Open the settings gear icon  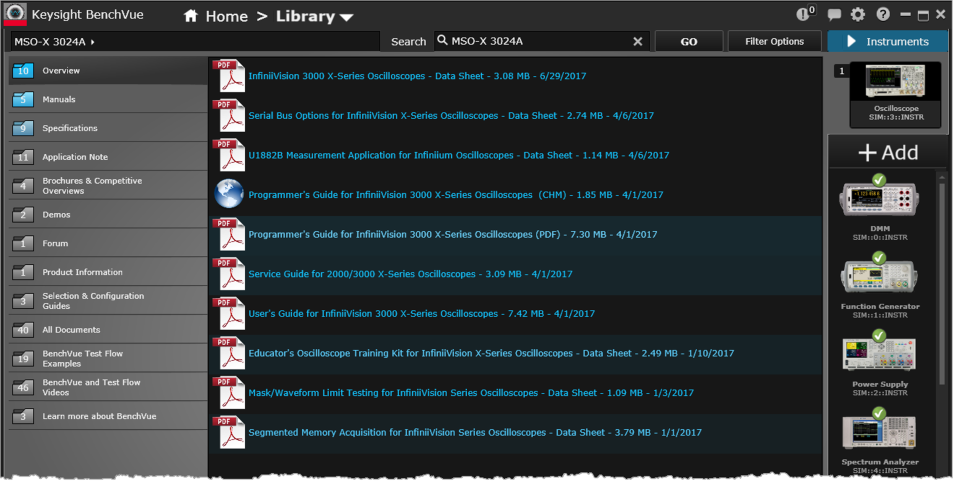(858, 15)
